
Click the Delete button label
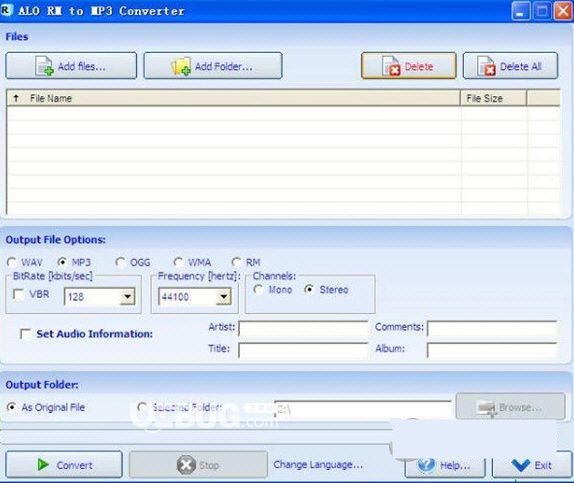(x=419, y=67)
